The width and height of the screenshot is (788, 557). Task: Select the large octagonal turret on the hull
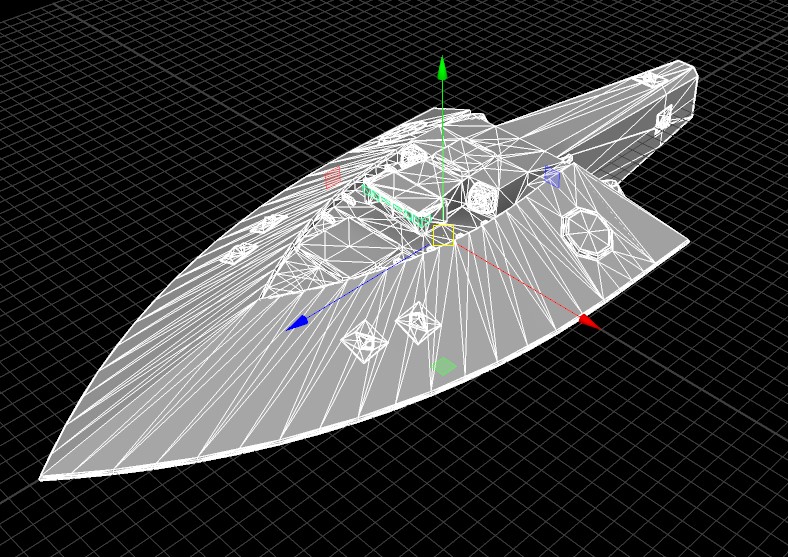click(586, 234)
